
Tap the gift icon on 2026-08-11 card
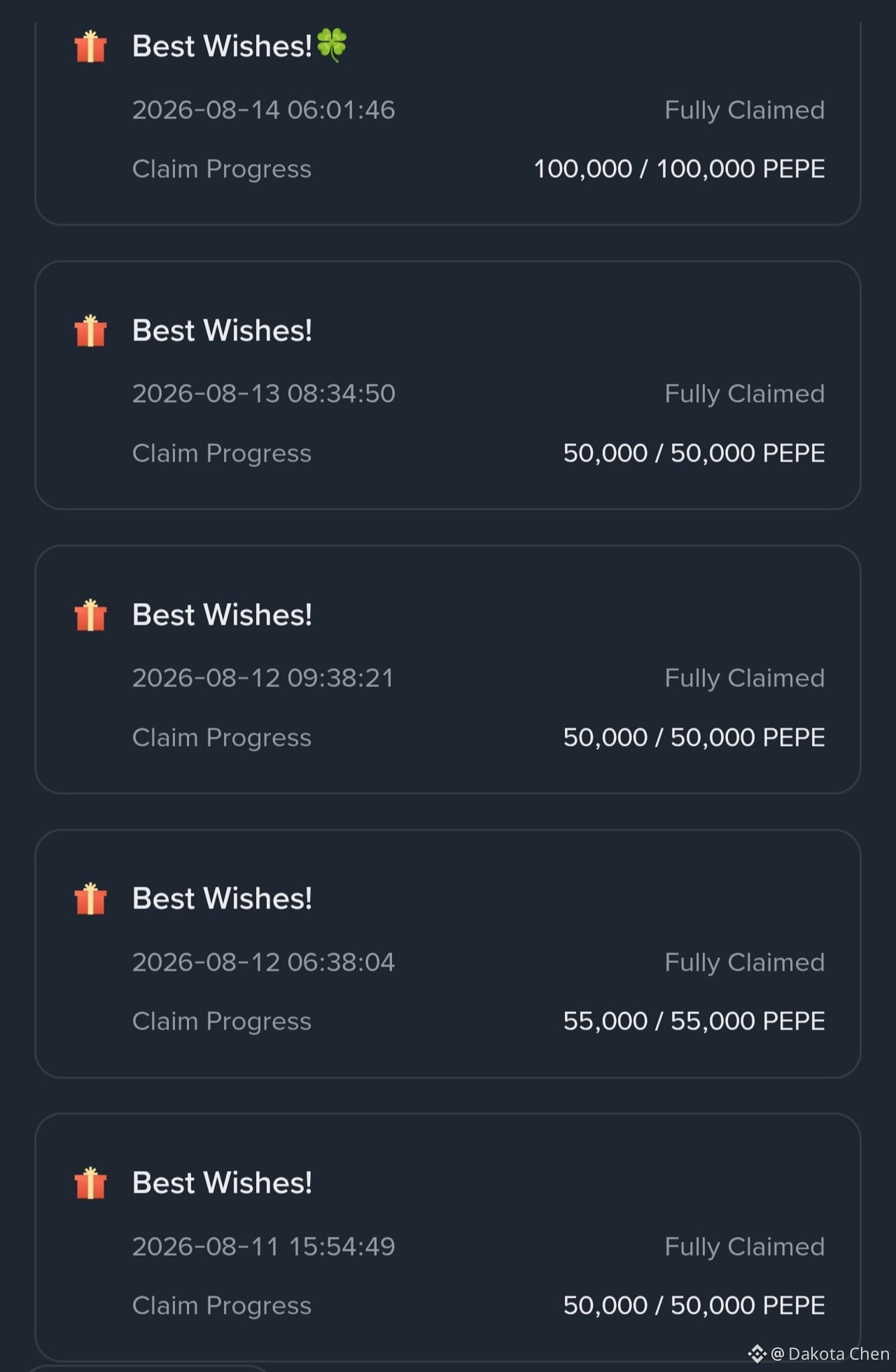(x=90, y=1184)
